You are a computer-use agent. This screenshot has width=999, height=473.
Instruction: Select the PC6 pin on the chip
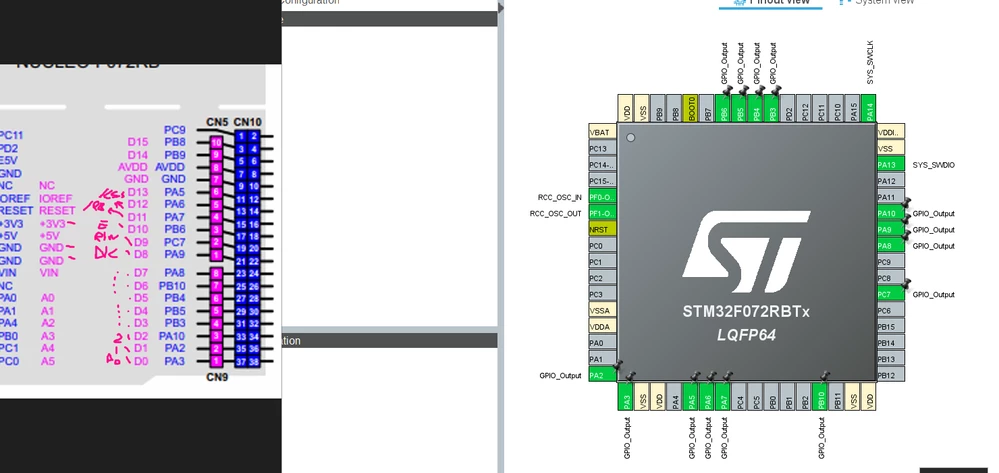click(891, 310)
